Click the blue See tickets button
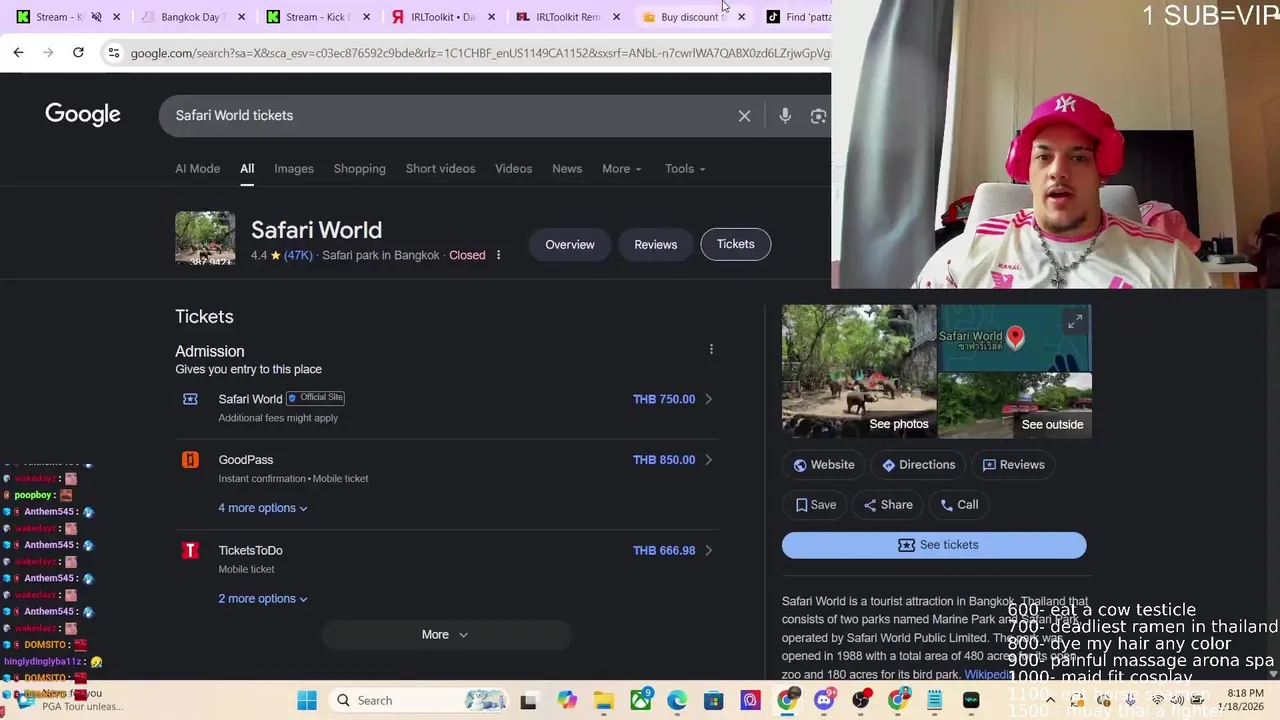This screenshot has width=1280, height=720. pos(934,545)
